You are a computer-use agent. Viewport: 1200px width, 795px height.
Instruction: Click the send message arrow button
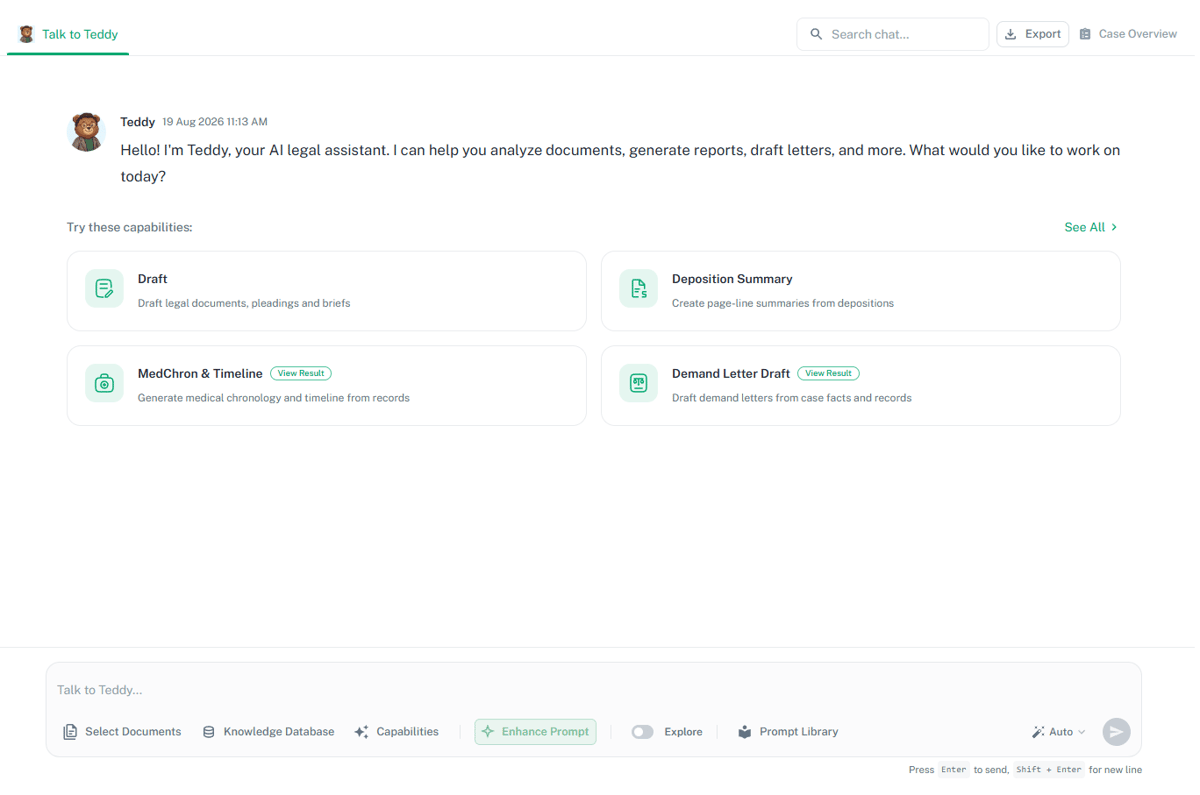(1117, 732)
